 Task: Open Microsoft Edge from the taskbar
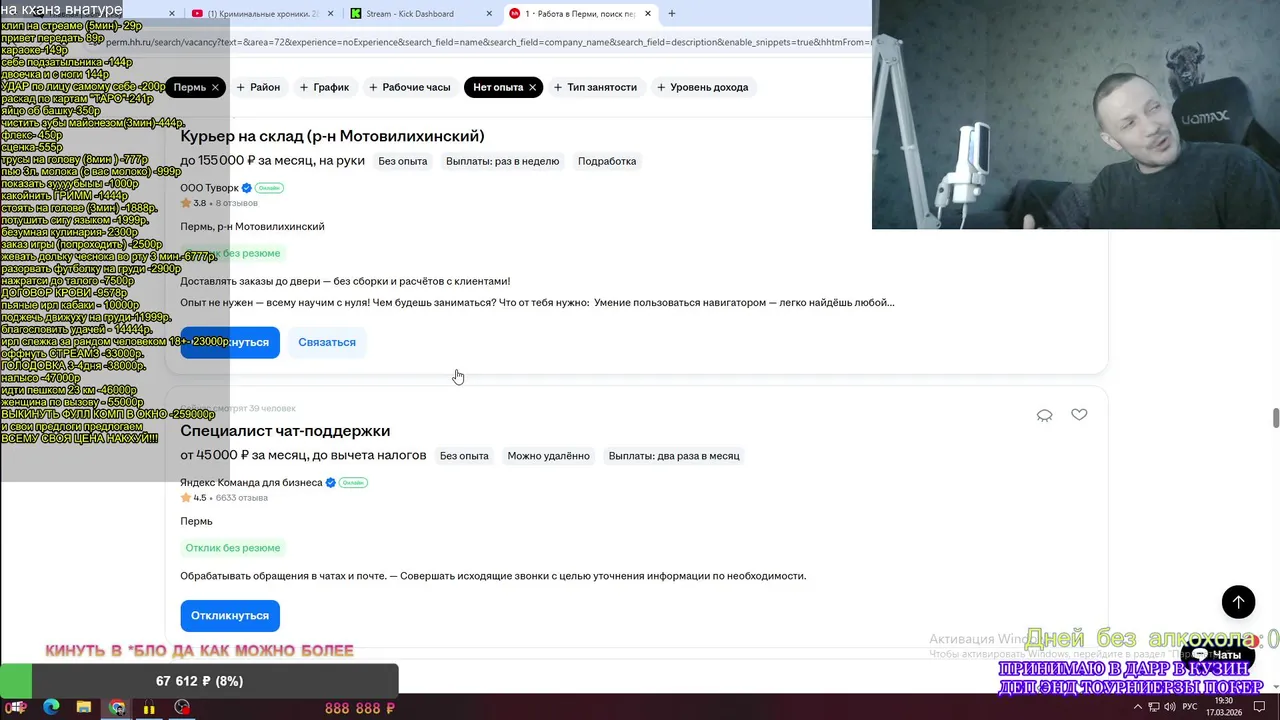(51, 708)
